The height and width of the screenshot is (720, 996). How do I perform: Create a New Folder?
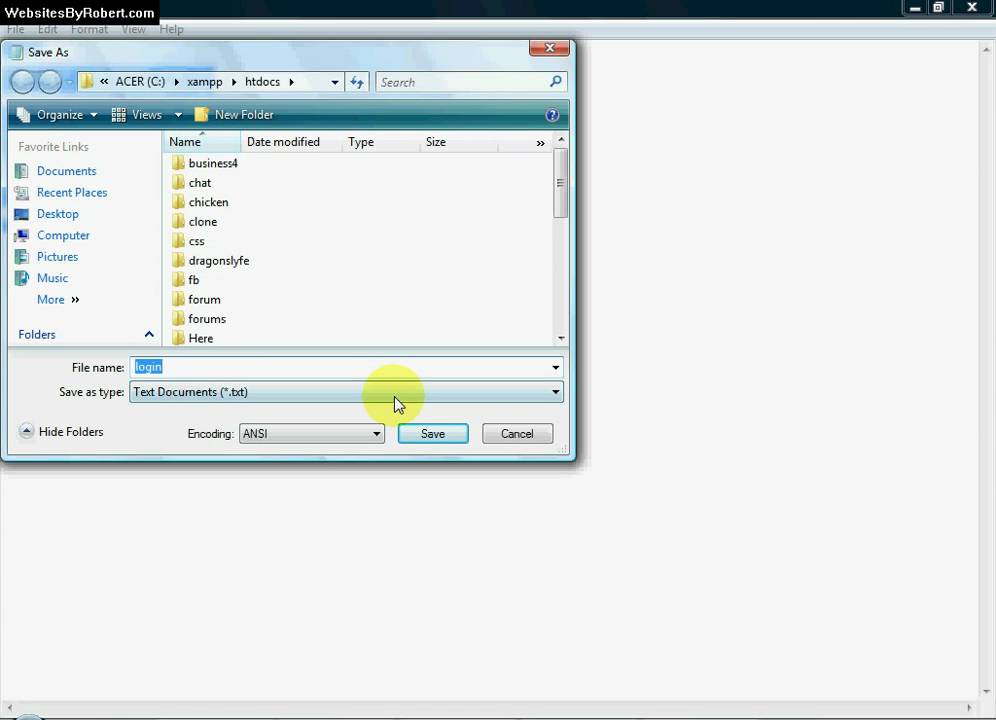(x=234, y=115)
